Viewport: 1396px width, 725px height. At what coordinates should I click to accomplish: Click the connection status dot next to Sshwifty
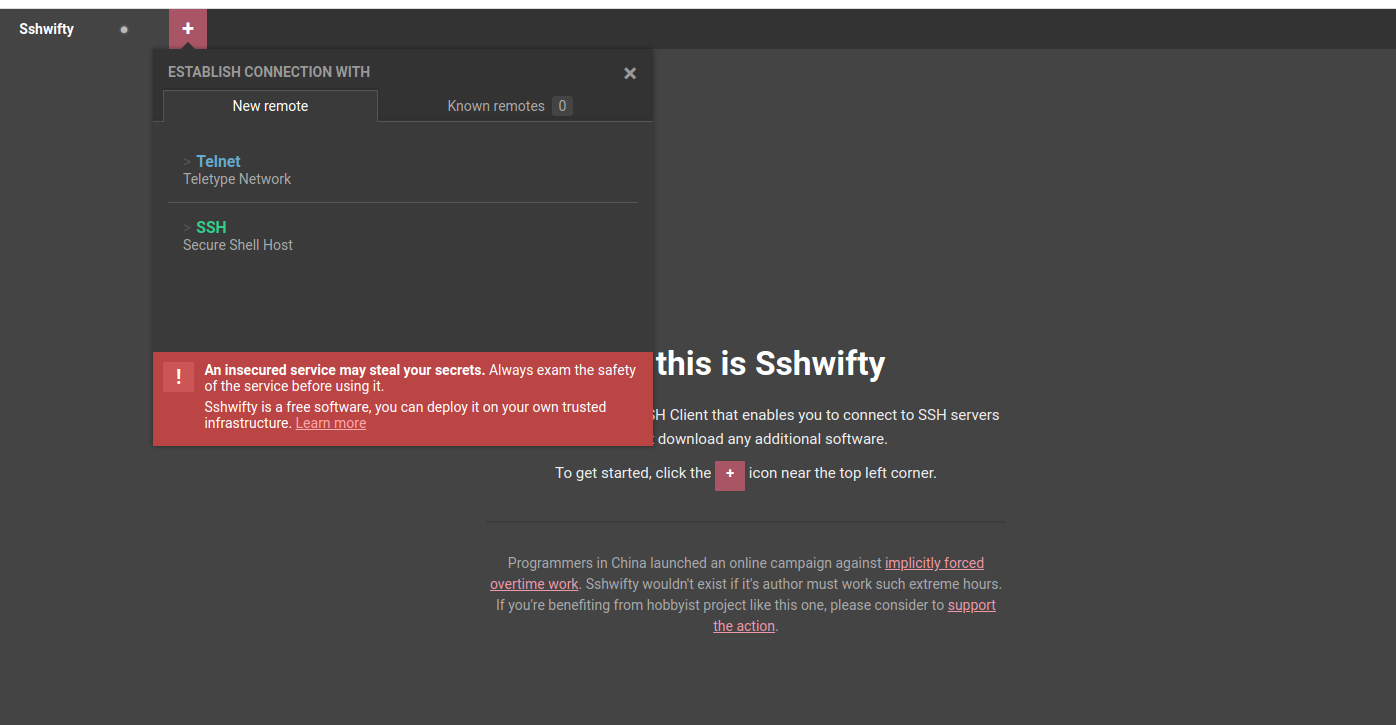pyautogui.click(x=124, y=29)
